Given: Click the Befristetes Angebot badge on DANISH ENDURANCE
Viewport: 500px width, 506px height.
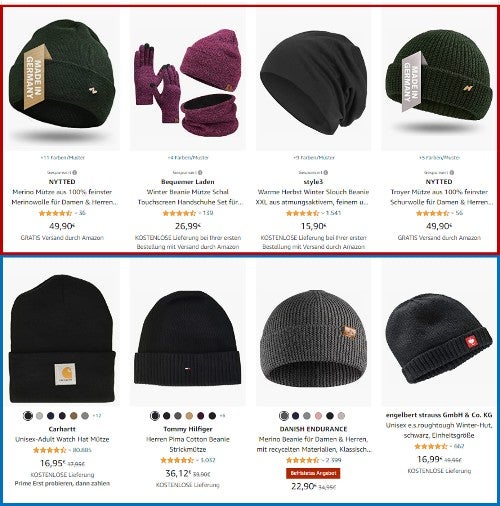Looking at the screenshot, I should click(313, 473).
